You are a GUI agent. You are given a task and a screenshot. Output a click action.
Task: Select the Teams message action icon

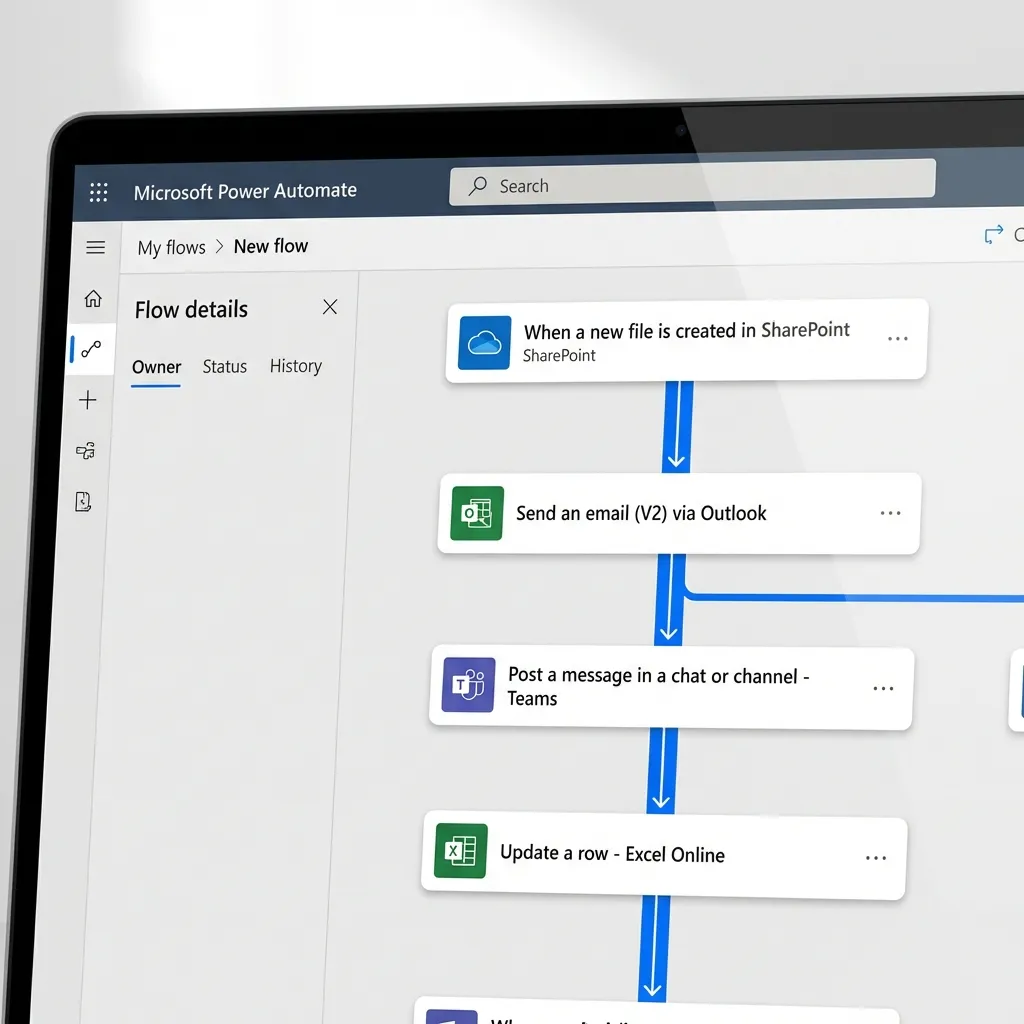point(467,685)
